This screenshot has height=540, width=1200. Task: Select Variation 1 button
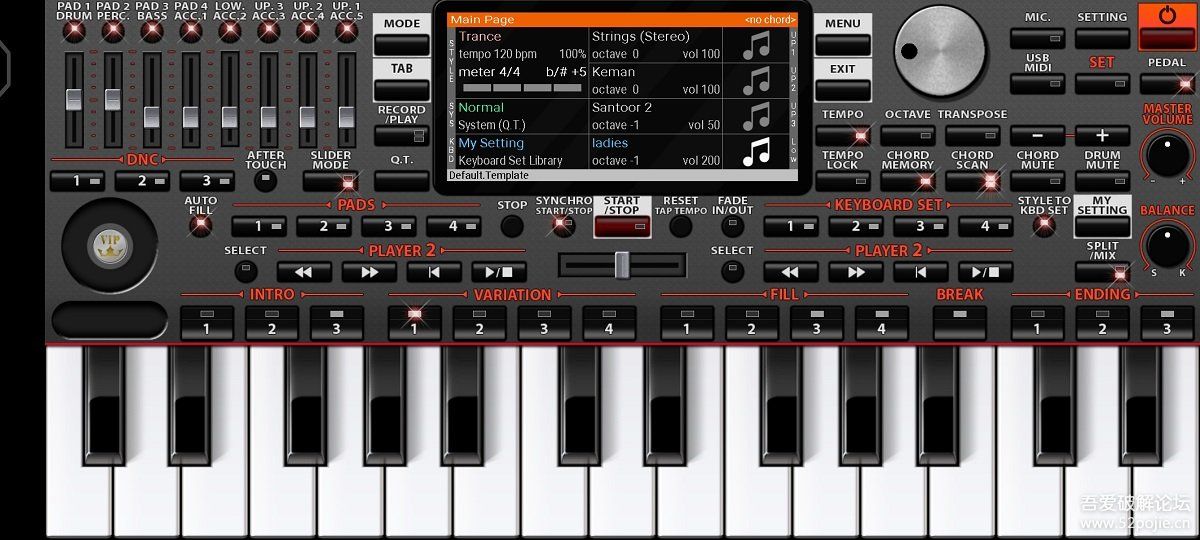(x=414, y=322)
